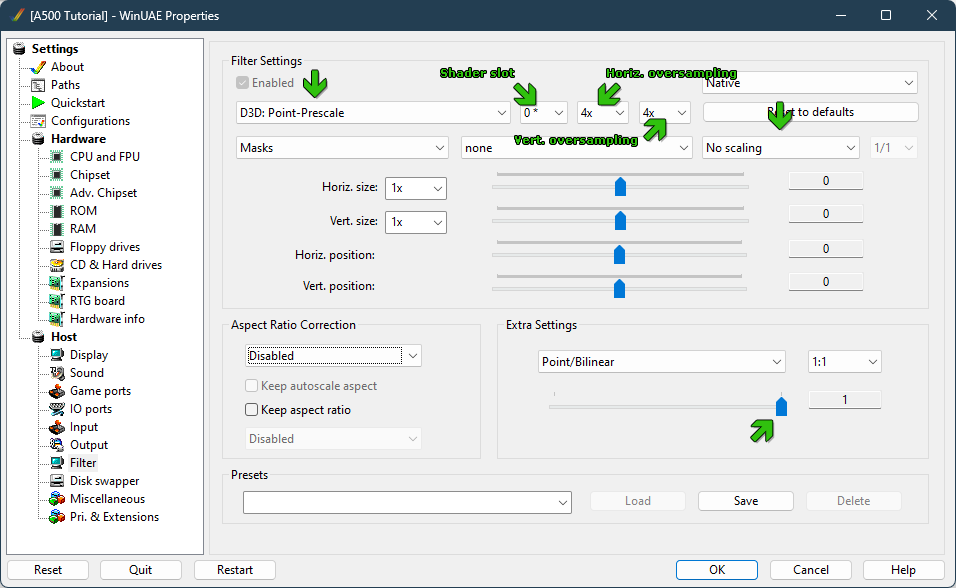The image size is (956, 588).
Task: Select the Settings root tree item
Action: tap(55, 49)
